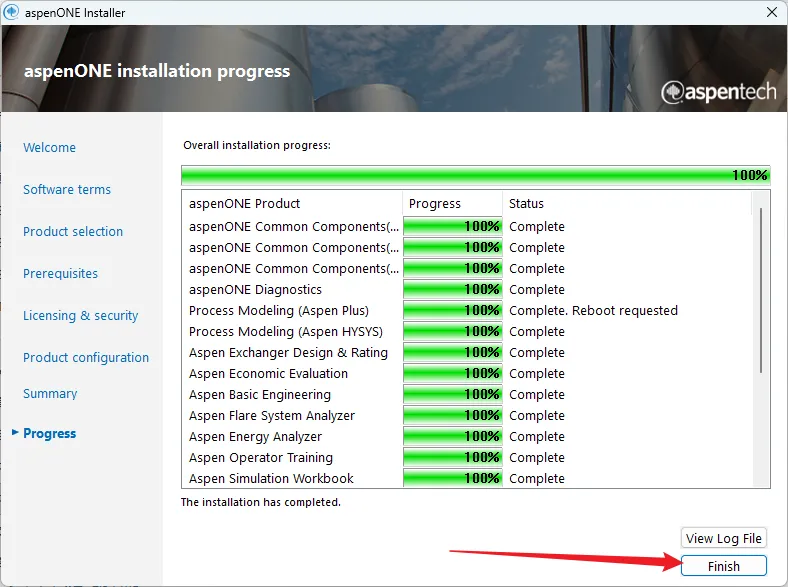788x587 pixels.
Task: Open the Summary step
Action: (x=50, y=394)
